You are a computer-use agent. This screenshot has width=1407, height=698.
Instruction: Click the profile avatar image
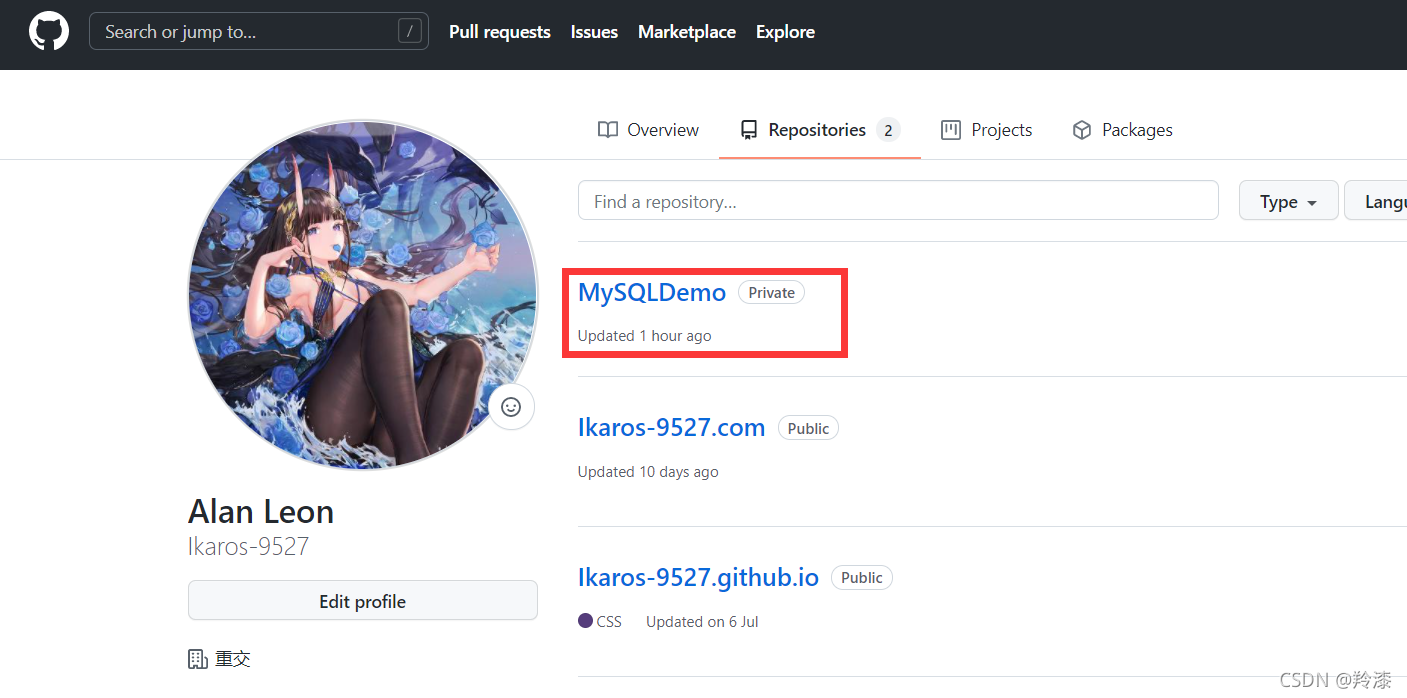click(x=363, y=295)
